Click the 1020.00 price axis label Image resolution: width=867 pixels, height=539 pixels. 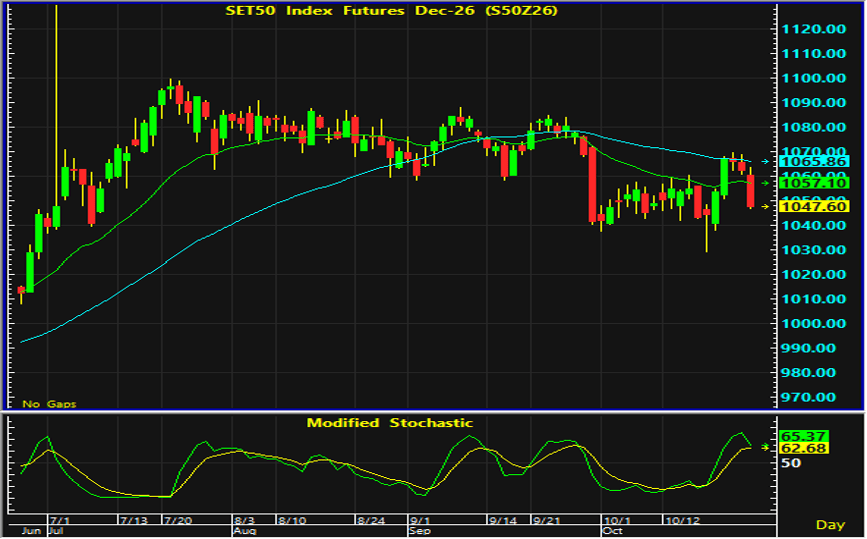[x=813, y=274]
